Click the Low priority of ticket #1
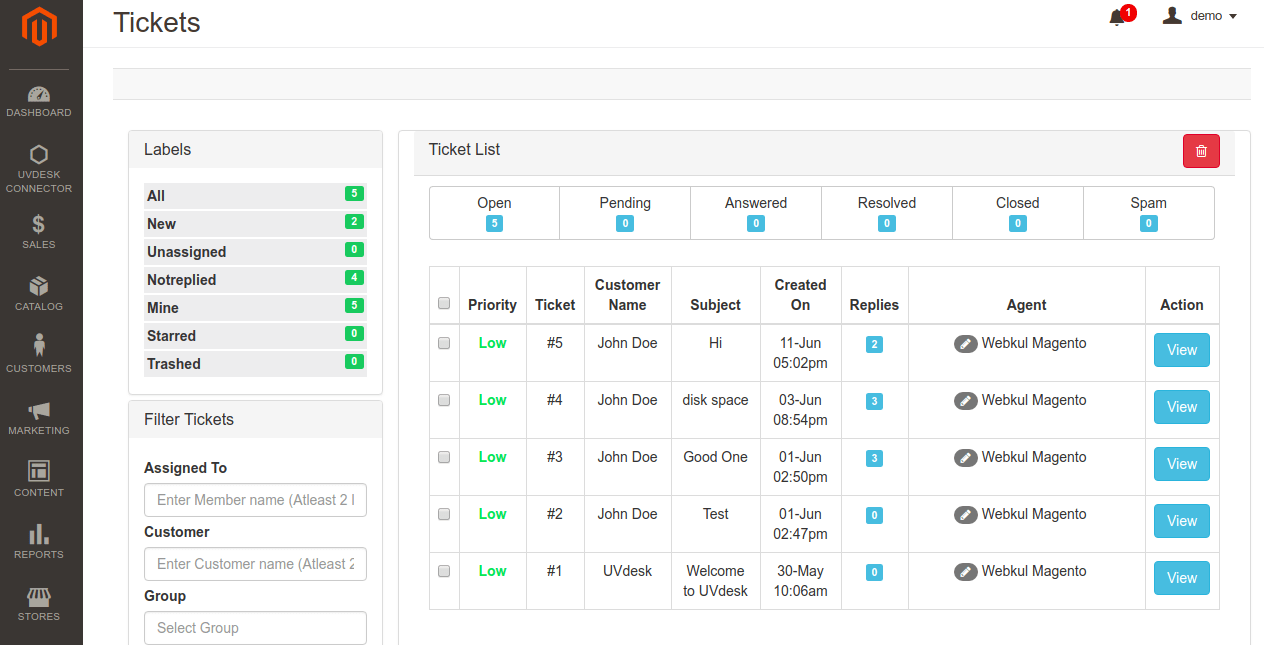This screenshot has height=645, width=1264. (x=492, y=571)
